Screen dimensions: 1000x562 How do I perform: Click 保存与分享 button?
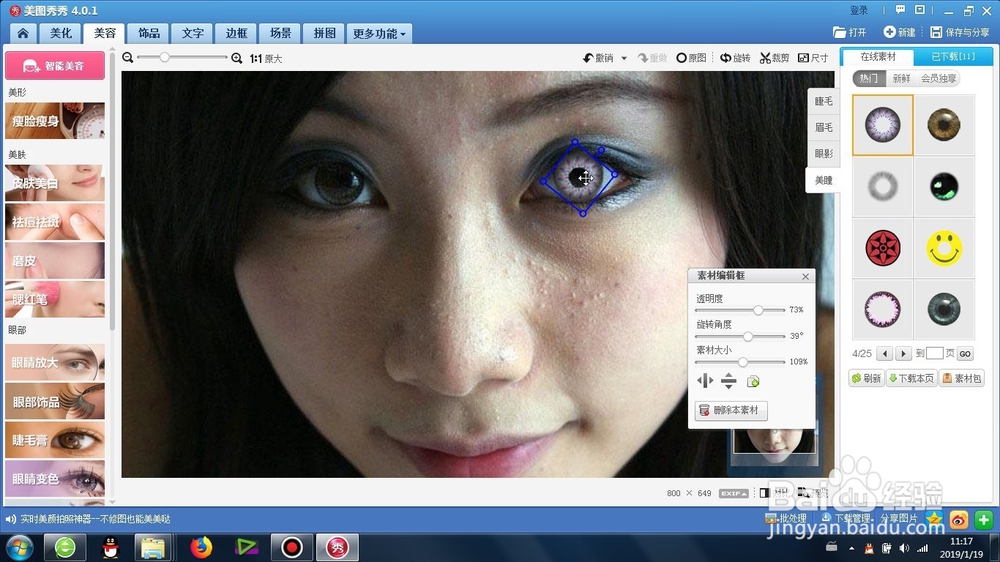pyautogui.click(x=959, y=32)
